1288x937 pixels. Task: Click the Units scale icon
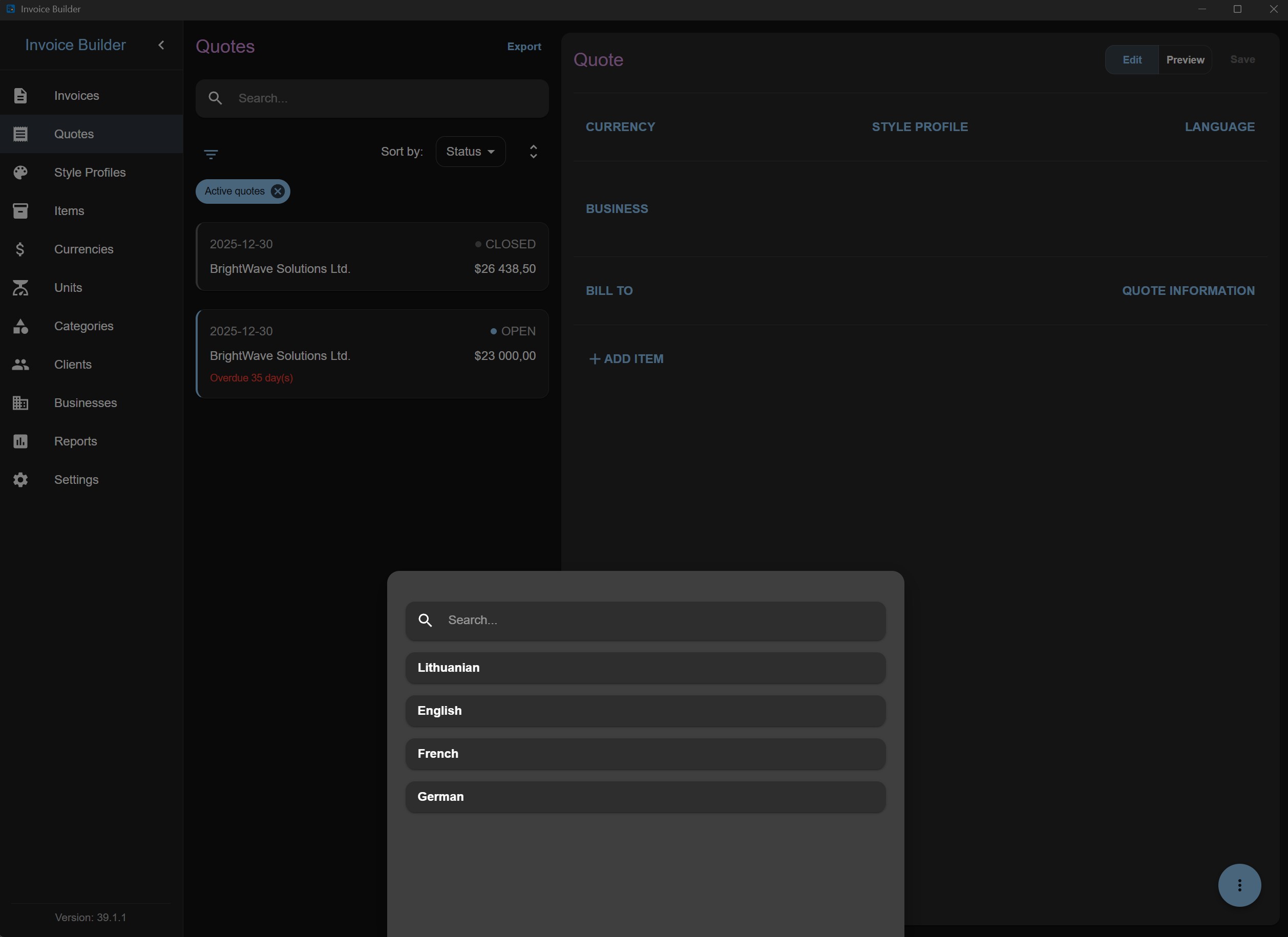20,287
